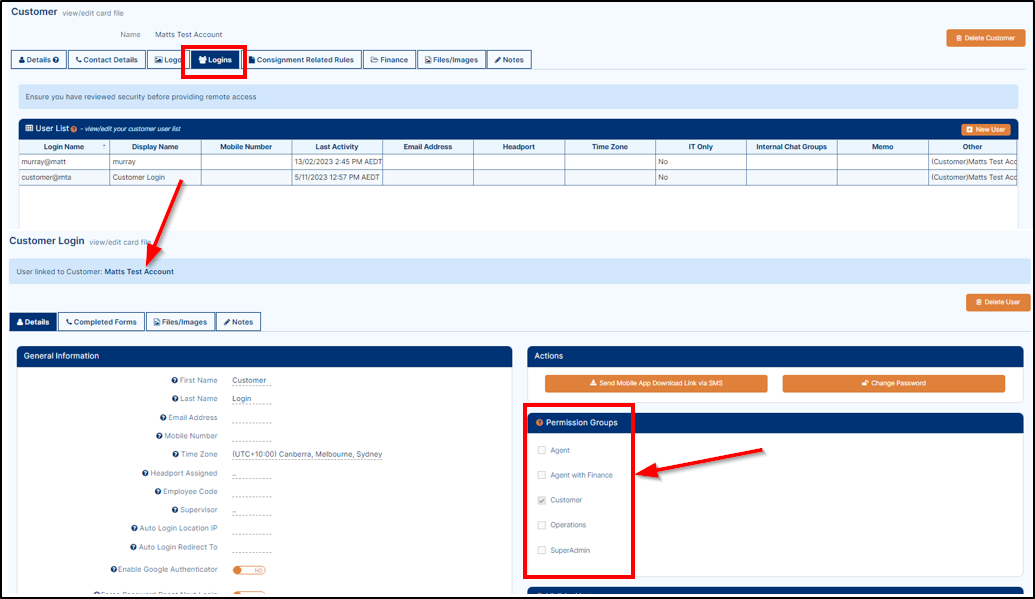
Task: Click the New User button
Action: (x=985, y=129)
